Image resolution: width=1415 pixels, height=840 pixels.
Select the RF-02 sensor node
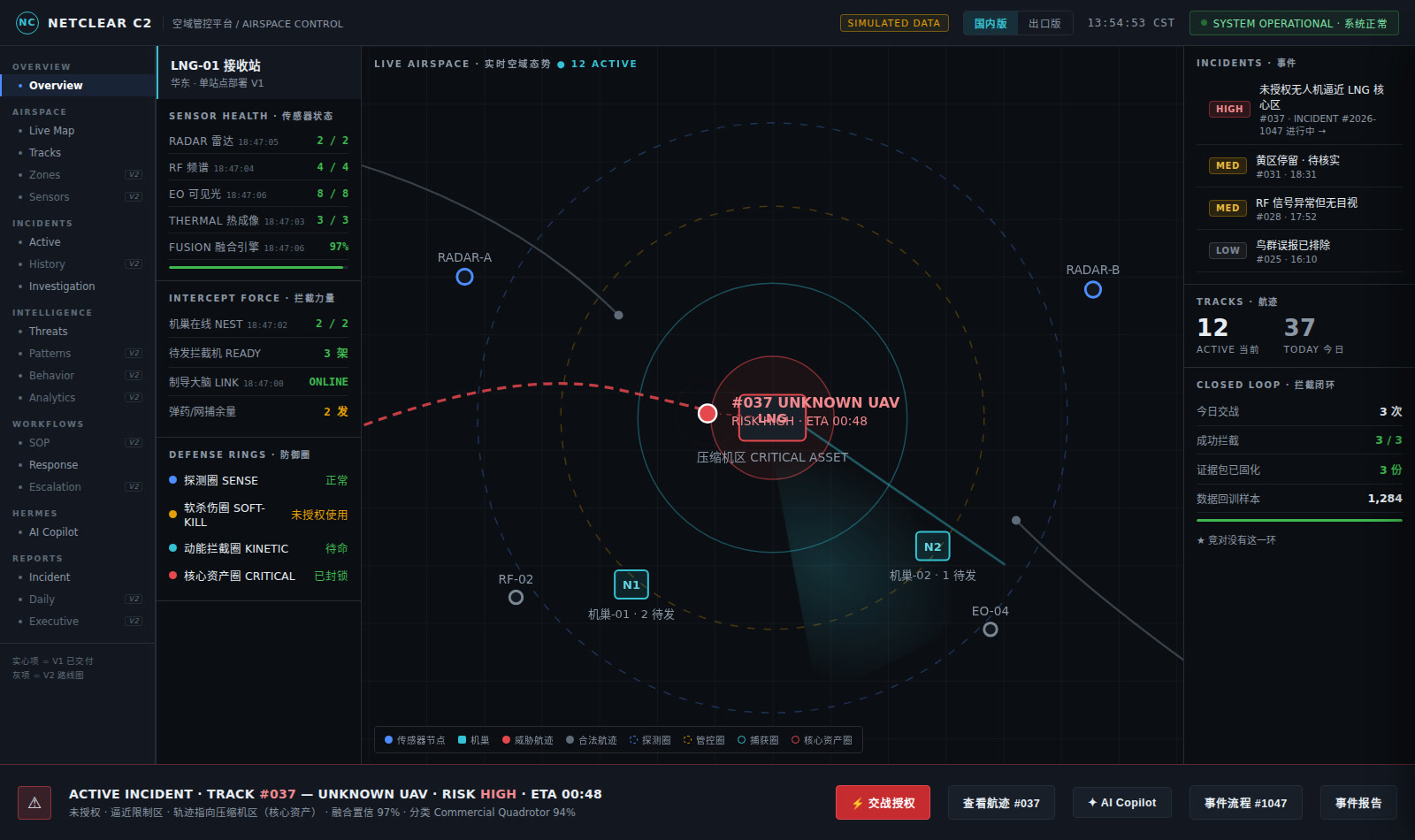(516, 597)
